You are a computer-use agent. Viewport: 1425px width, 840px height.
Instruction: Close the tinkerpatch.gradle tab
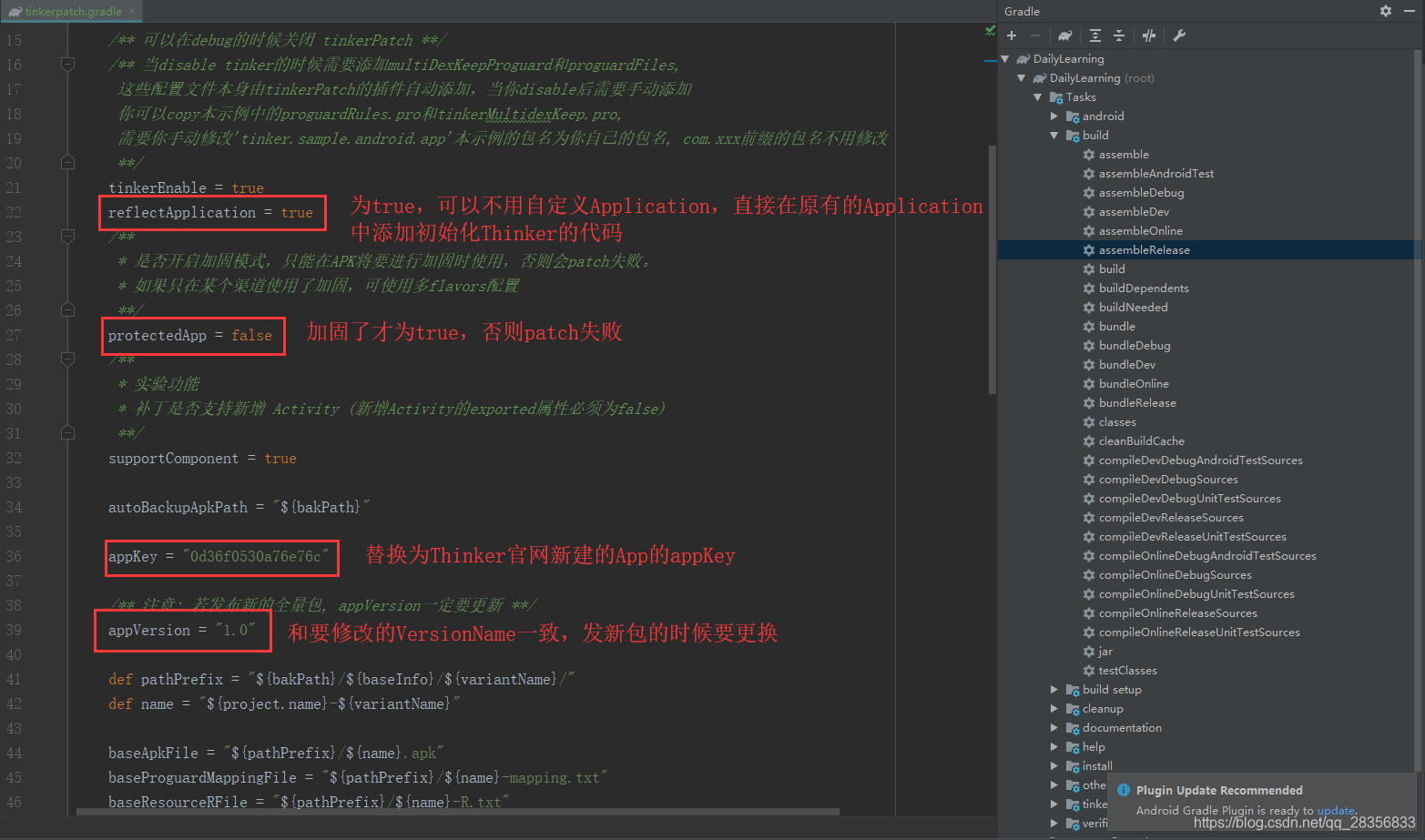(132, 11)
